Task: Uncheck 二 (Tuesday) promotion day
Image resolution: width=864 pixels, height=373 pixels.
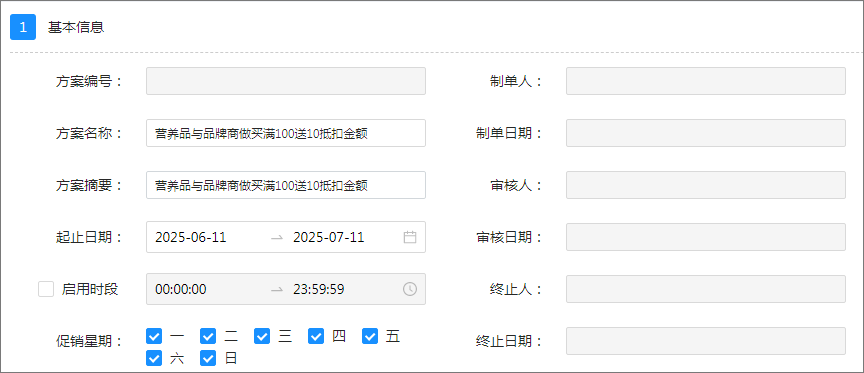Action: [x=208, y=336]
